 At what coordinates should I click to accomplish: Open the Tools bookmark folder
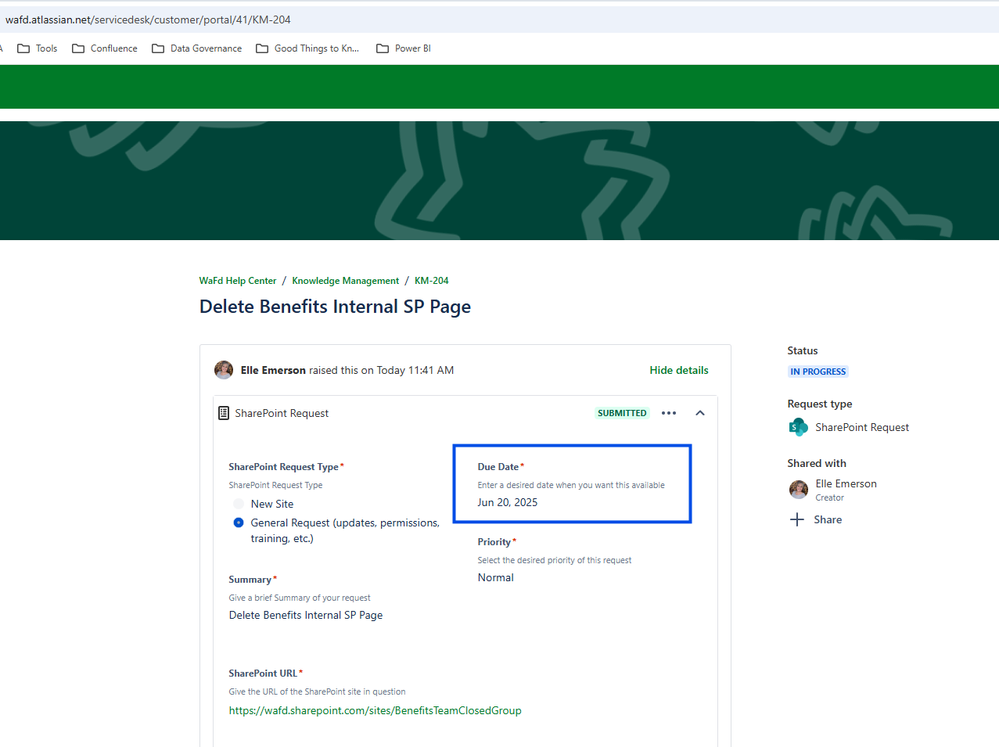[37, 48]
